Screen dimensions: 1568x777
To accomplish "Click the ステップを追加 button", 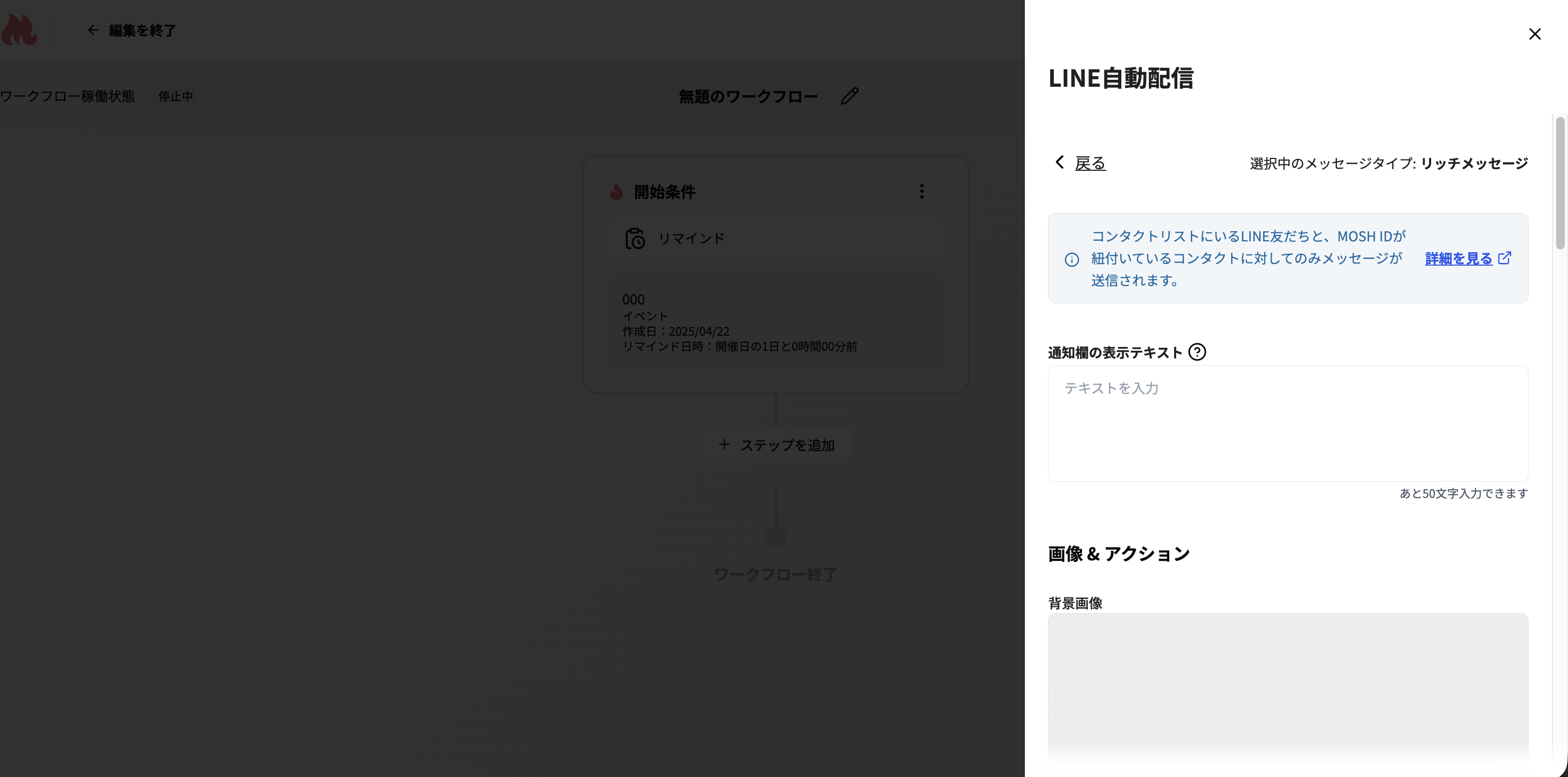I will tap(775, 445).
